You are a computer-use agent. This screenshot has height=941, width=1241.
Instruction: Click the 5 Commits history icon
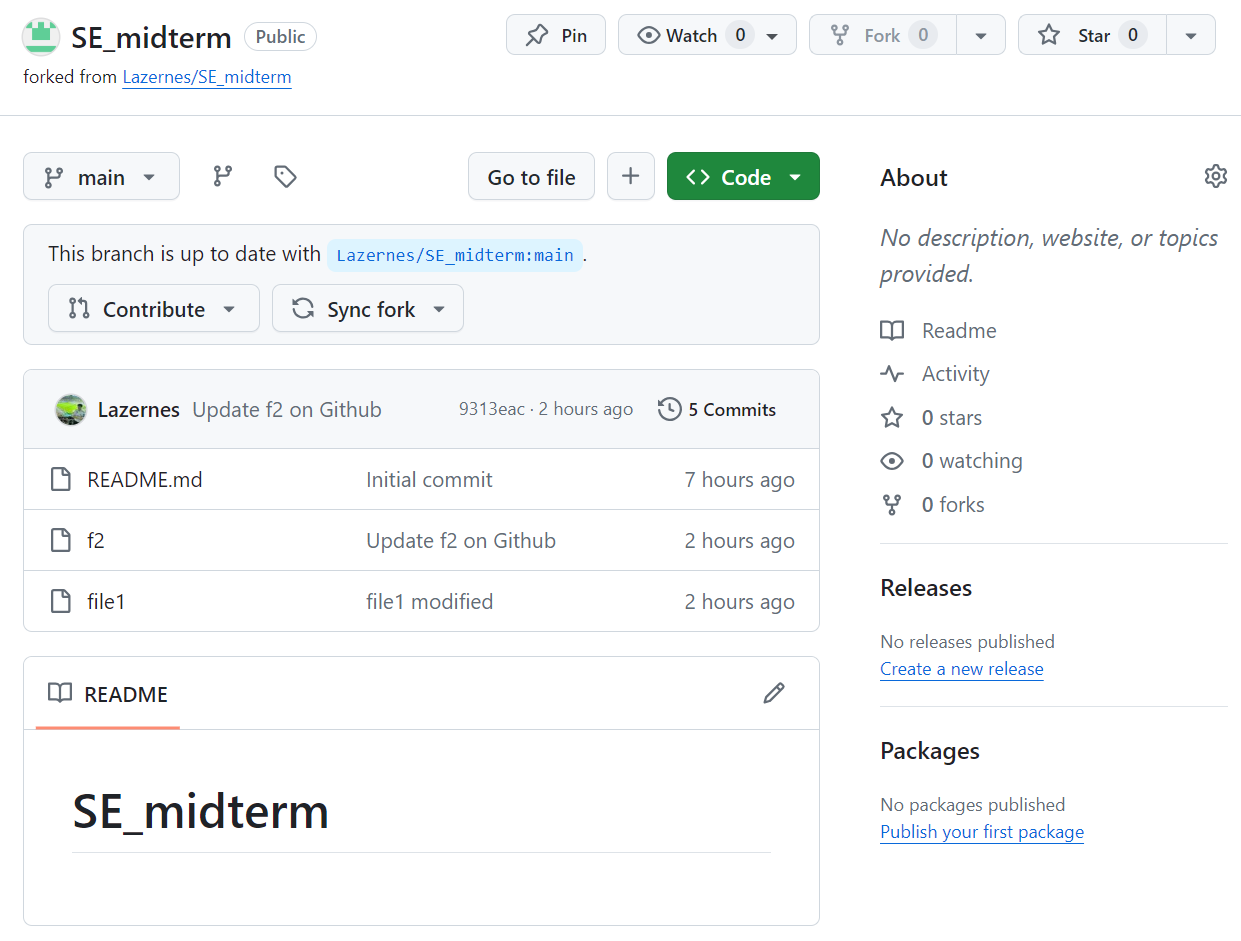click(669, 410)
